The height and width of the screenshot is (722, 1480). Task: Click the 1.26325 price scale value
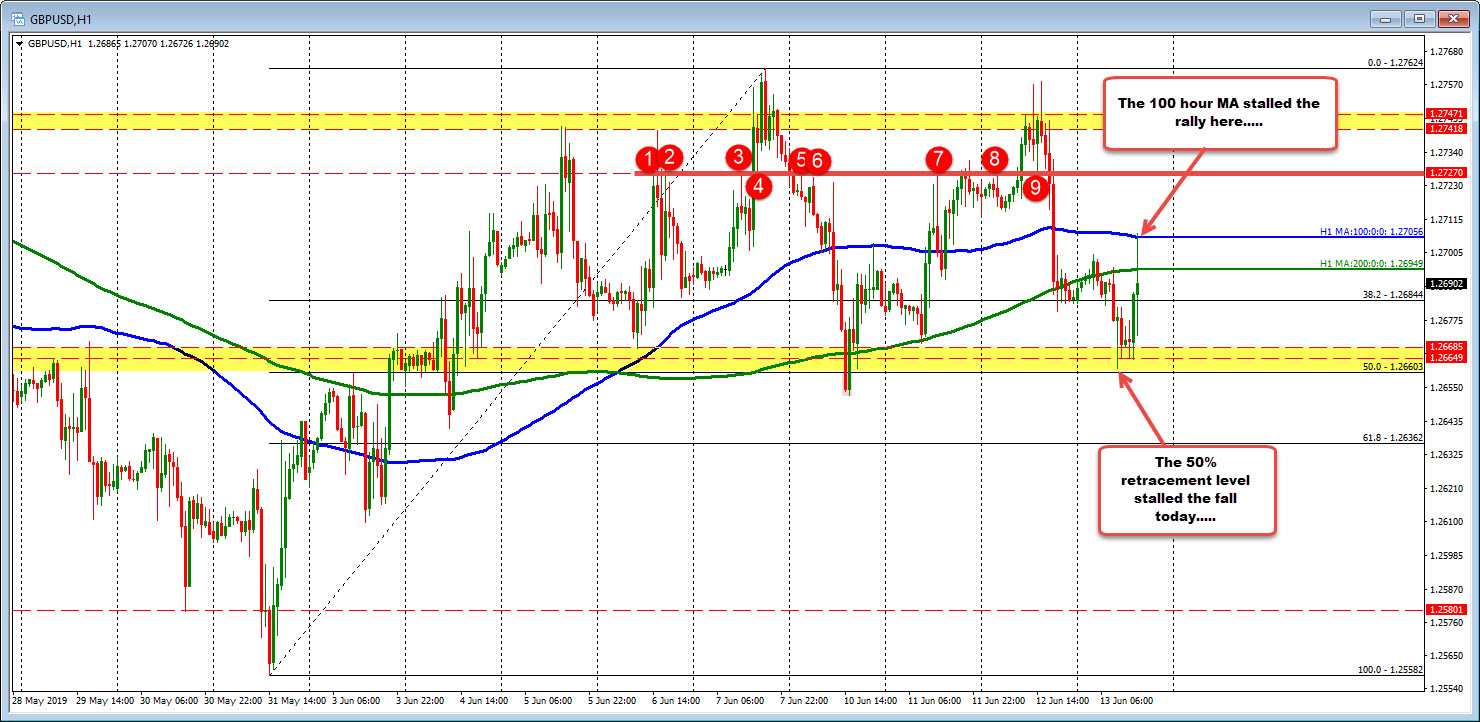pos(1446,454)
